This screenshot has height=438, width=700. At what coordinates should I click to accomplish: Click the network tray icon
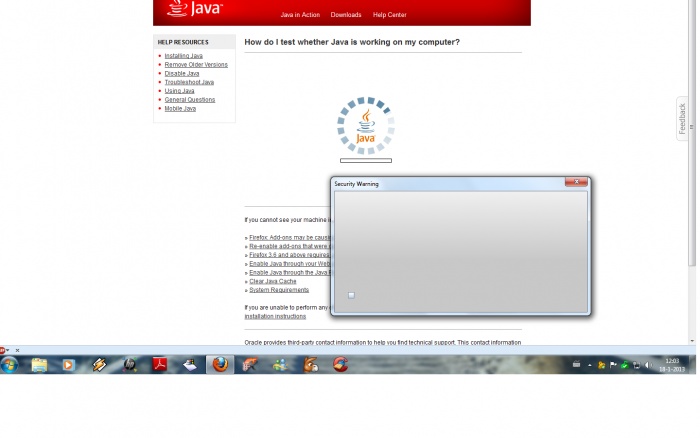[637, 365]
